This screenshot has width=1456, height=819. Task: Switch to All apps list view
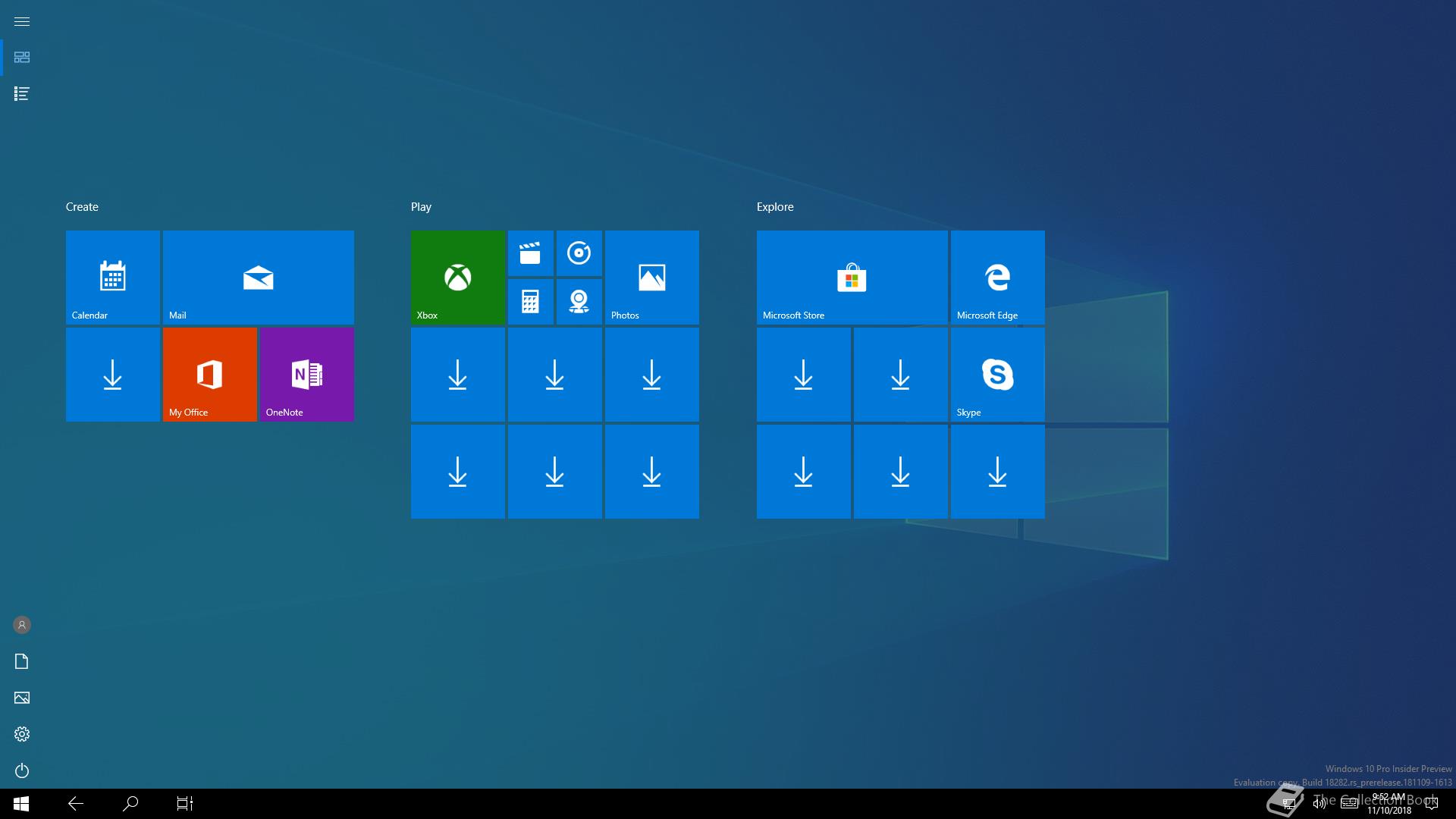click(x=22, y=94)
